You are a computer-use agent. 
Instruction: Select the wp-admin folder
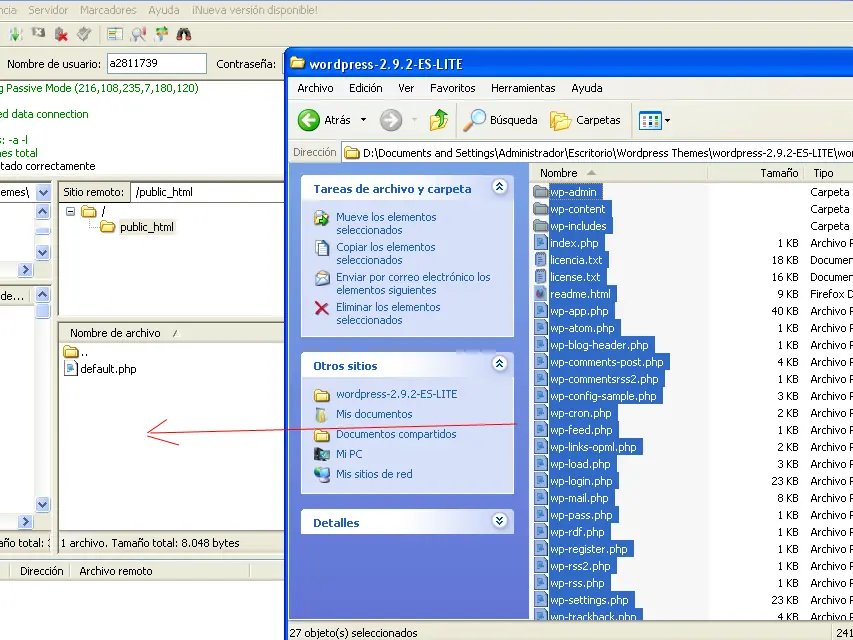click(573, 192)
